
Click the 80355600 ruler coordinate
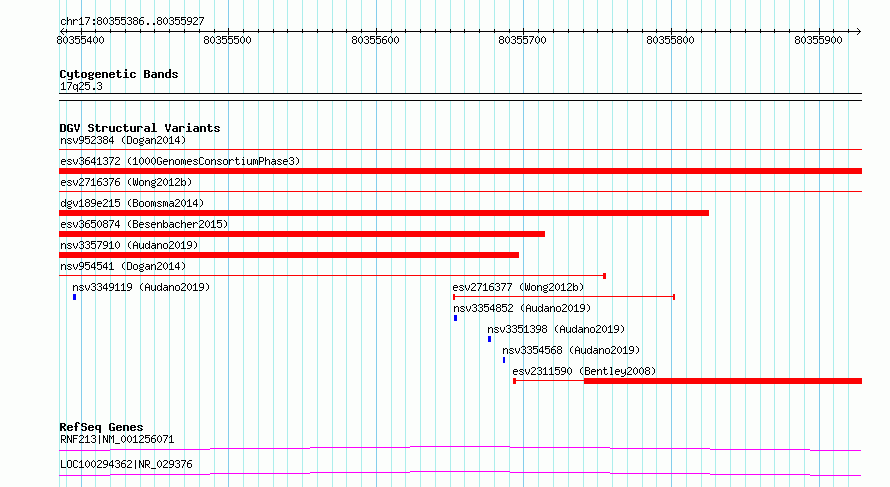(375, 40)
